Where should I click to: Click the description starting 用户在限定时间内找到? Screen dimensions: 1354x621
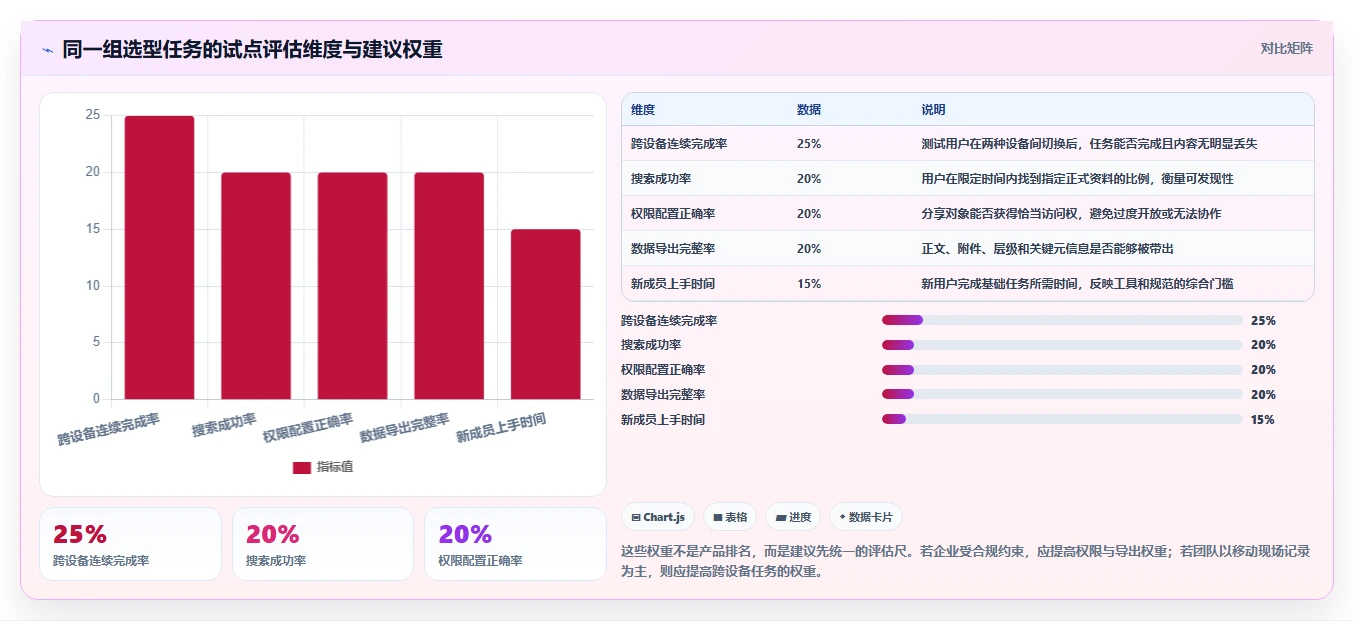tap(1077, 179)
